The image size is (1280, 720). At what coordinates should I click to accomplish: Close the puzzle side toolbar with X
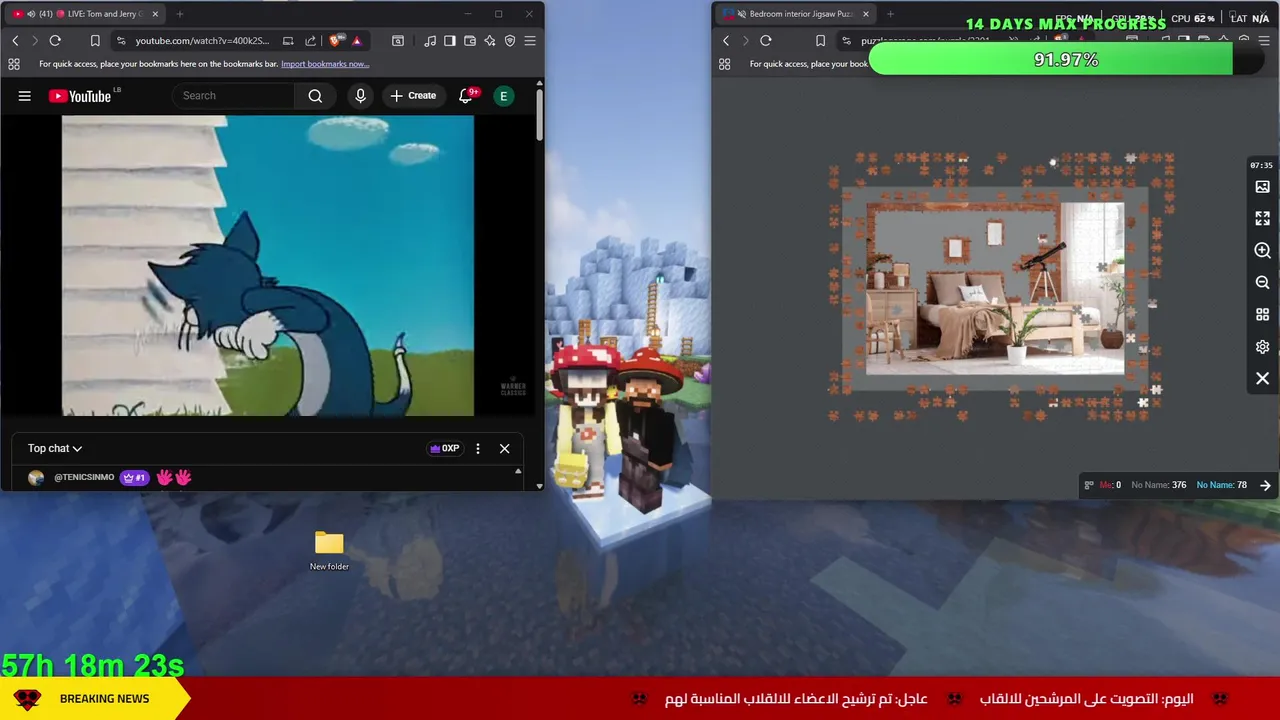1262,379
